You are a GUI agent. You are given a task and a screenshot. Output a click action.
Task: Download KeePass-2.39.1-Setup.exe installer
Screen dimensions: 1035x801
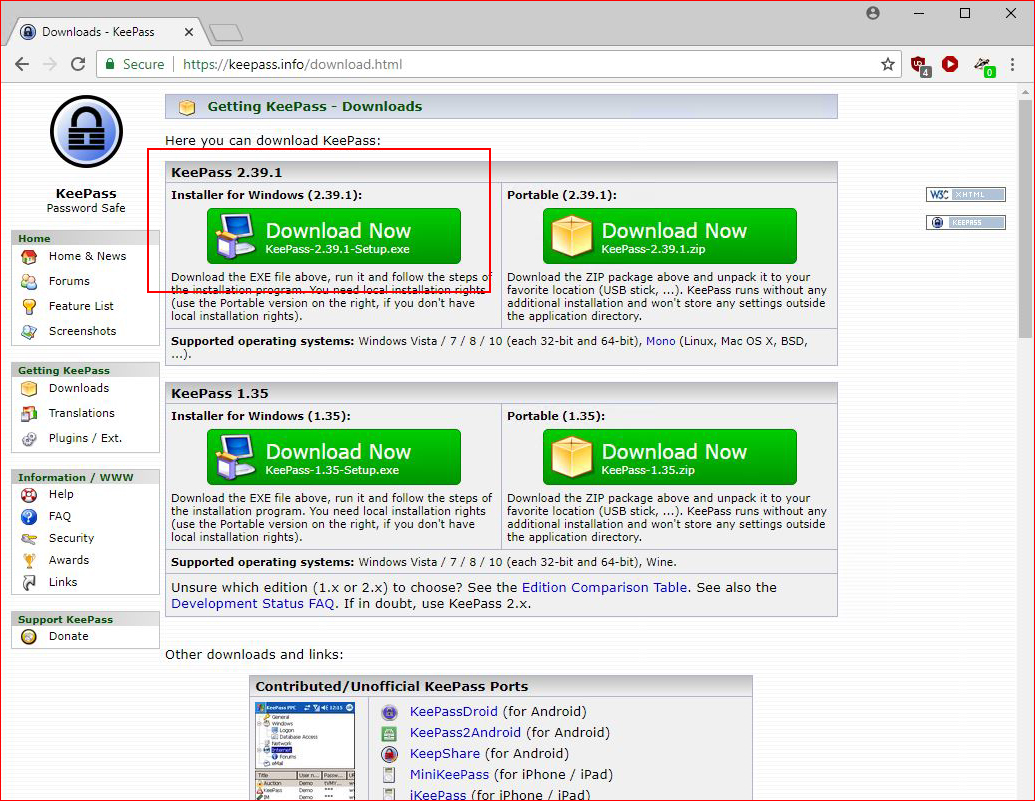[x=334, y=236]
